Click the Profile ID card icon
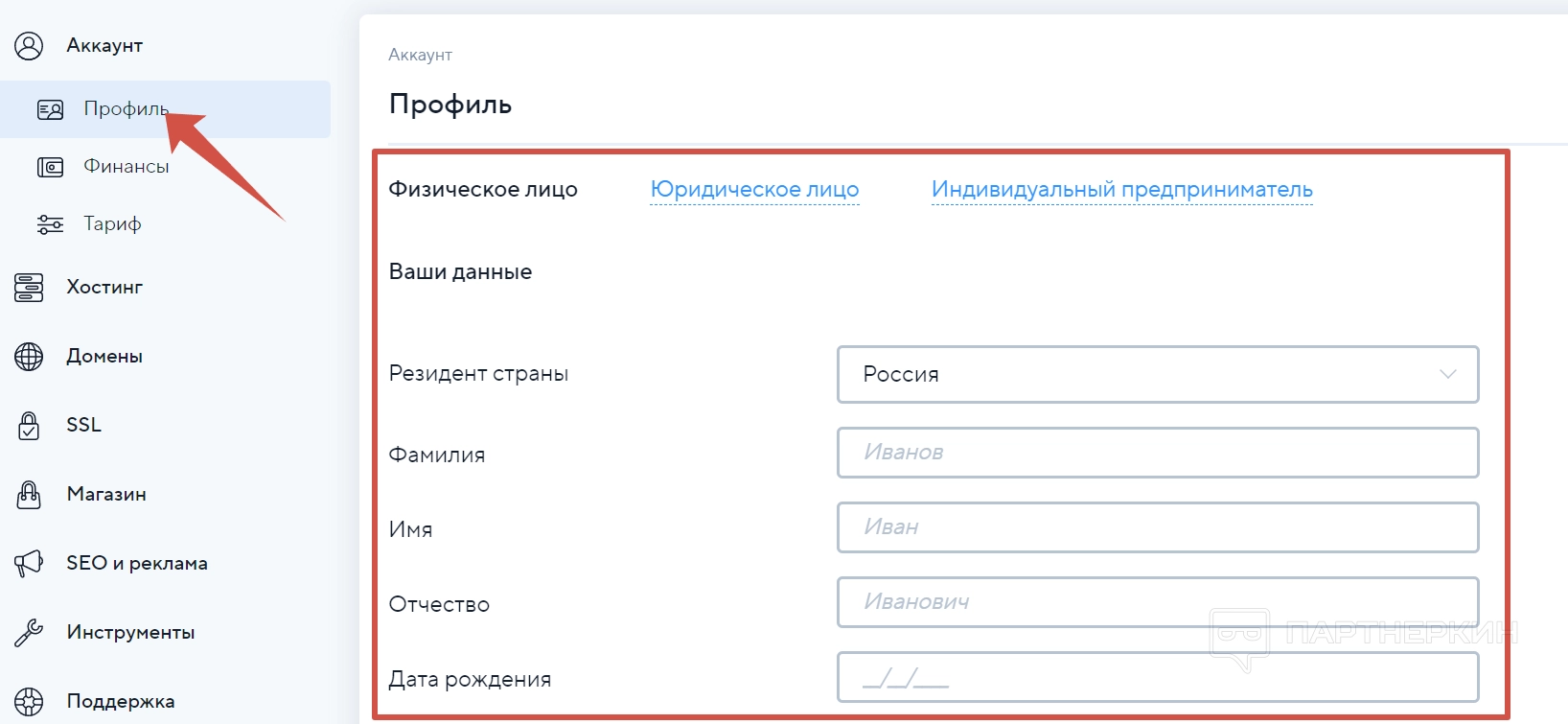 tap(50, 109)
